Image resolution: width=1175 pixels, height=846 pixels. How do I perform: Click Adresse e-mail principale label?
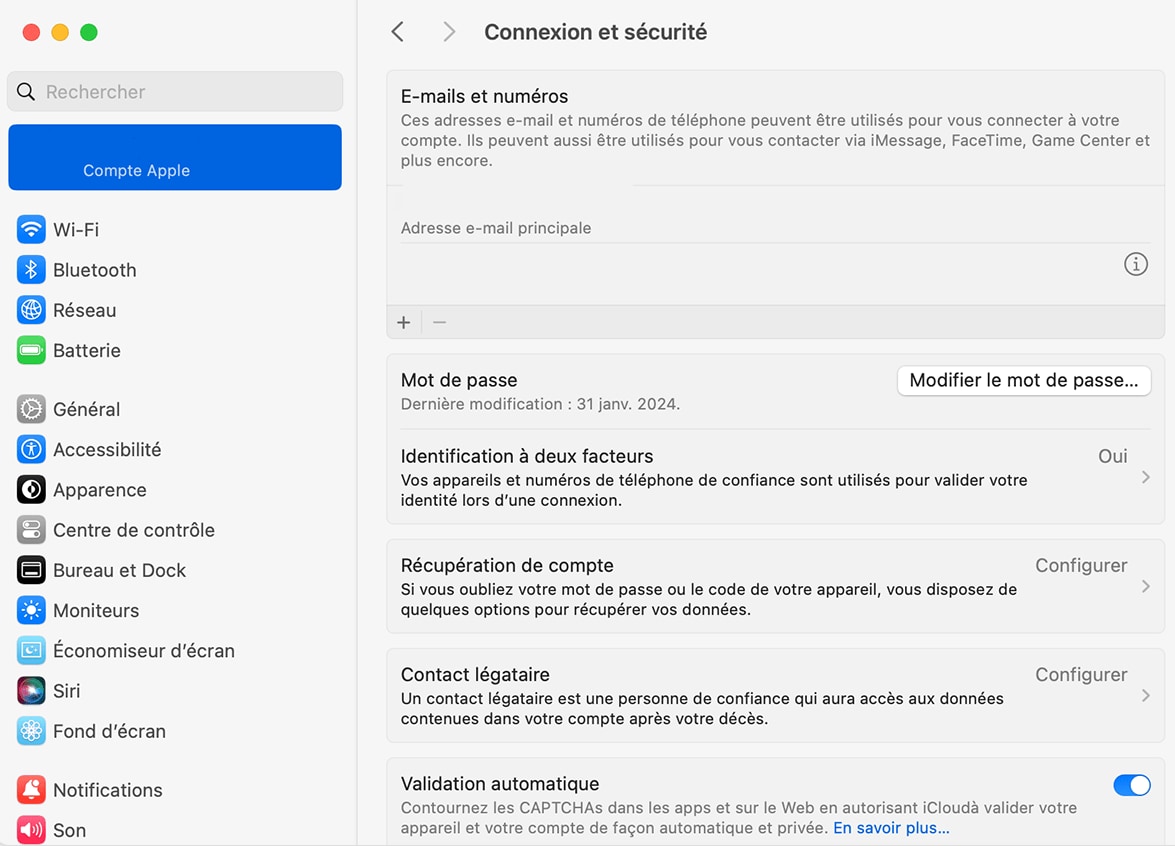pyautogui.click(x=496, y=228)
